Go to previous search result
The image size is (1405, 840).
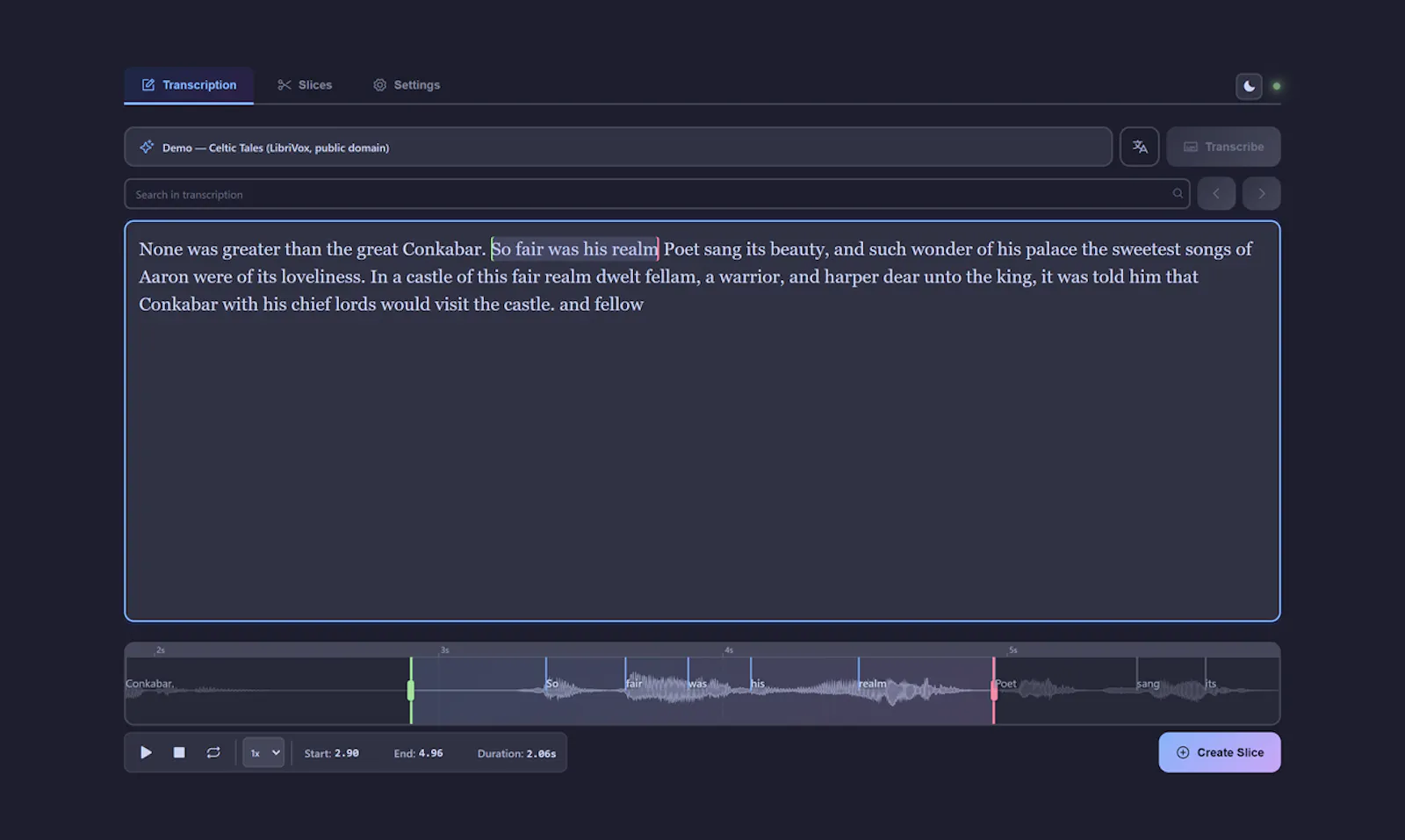(1216, 194)
